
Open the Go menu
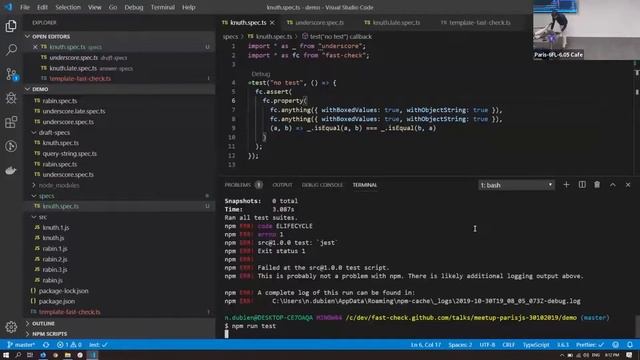point(113,7)
